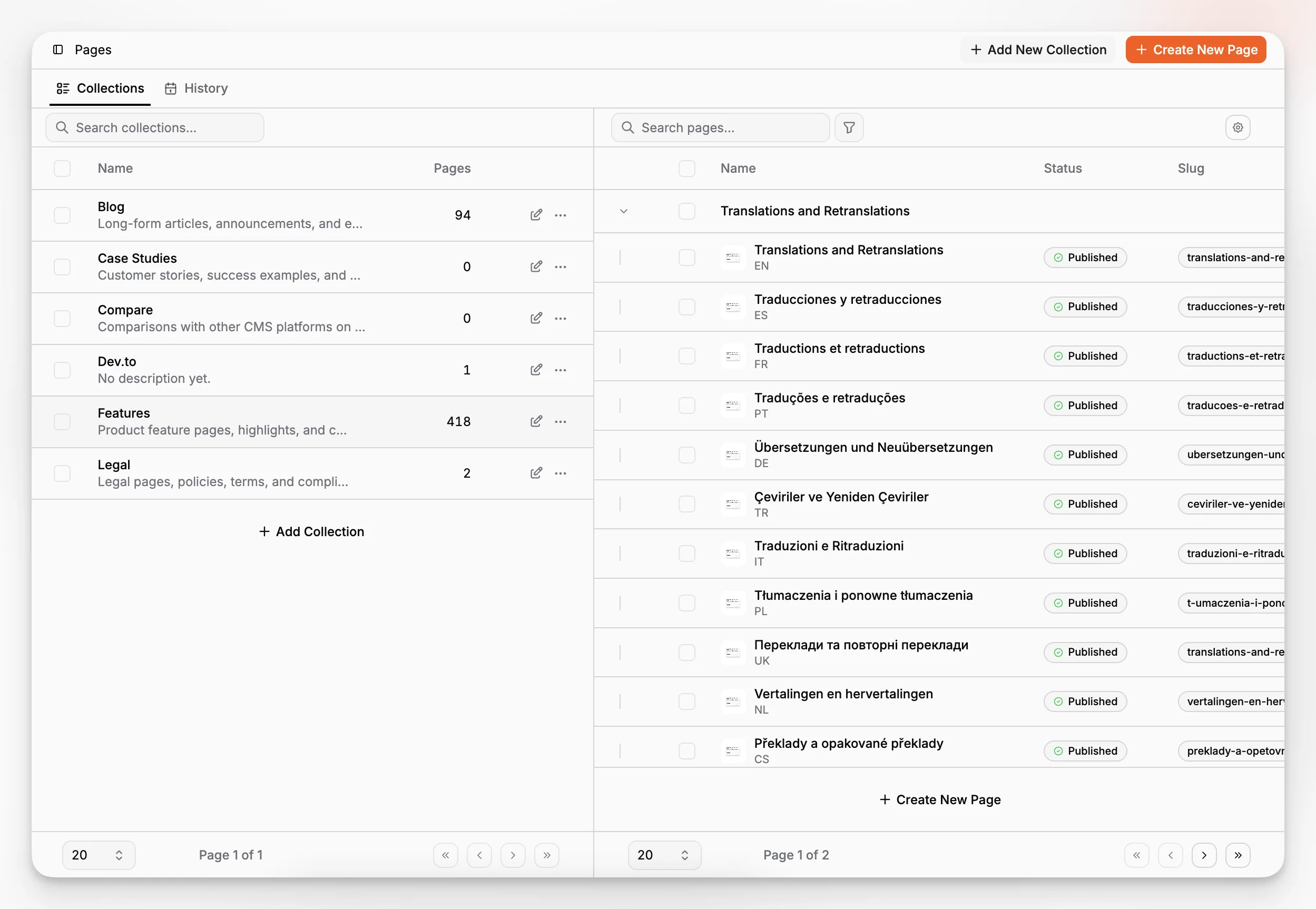Edit the Compare collection
Image resolution: width=1316 pixels, height=909 pixels.
pos(536,318)
